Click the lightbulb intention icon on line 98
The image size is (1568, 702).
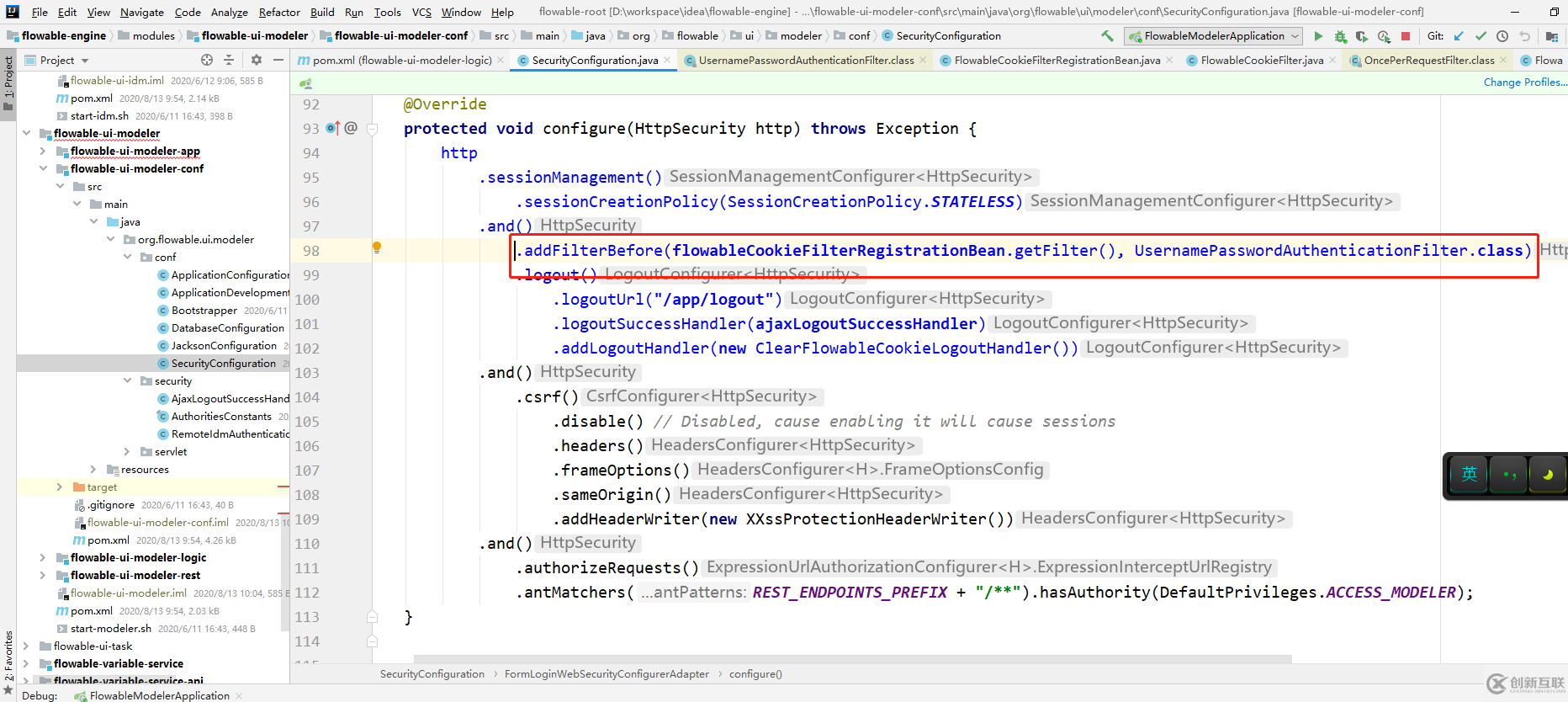coord(377,247)
